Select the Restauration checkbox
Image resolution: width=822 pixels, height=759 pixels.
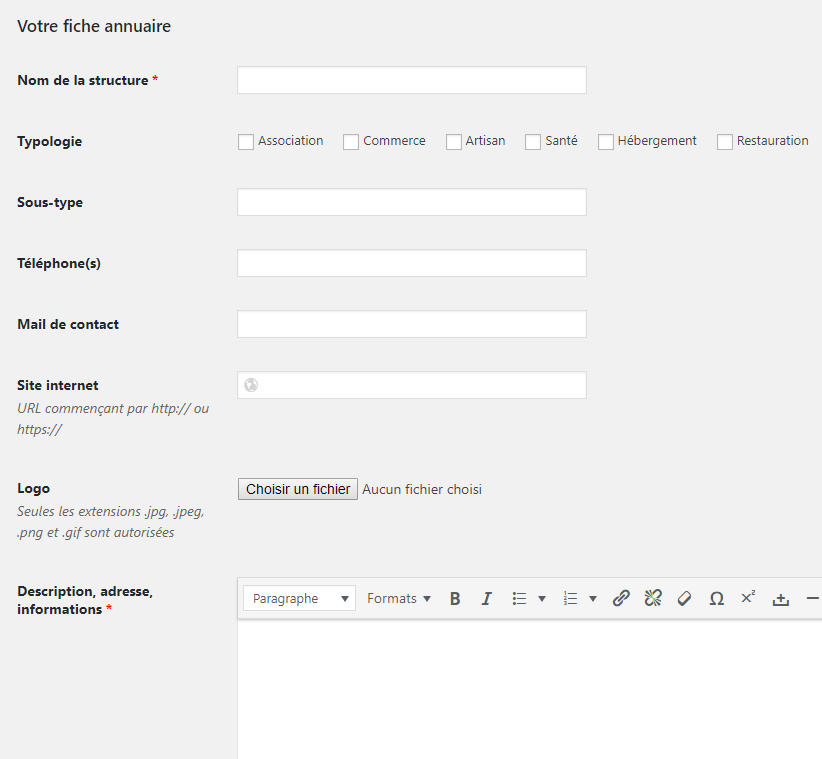coord(725,142)
